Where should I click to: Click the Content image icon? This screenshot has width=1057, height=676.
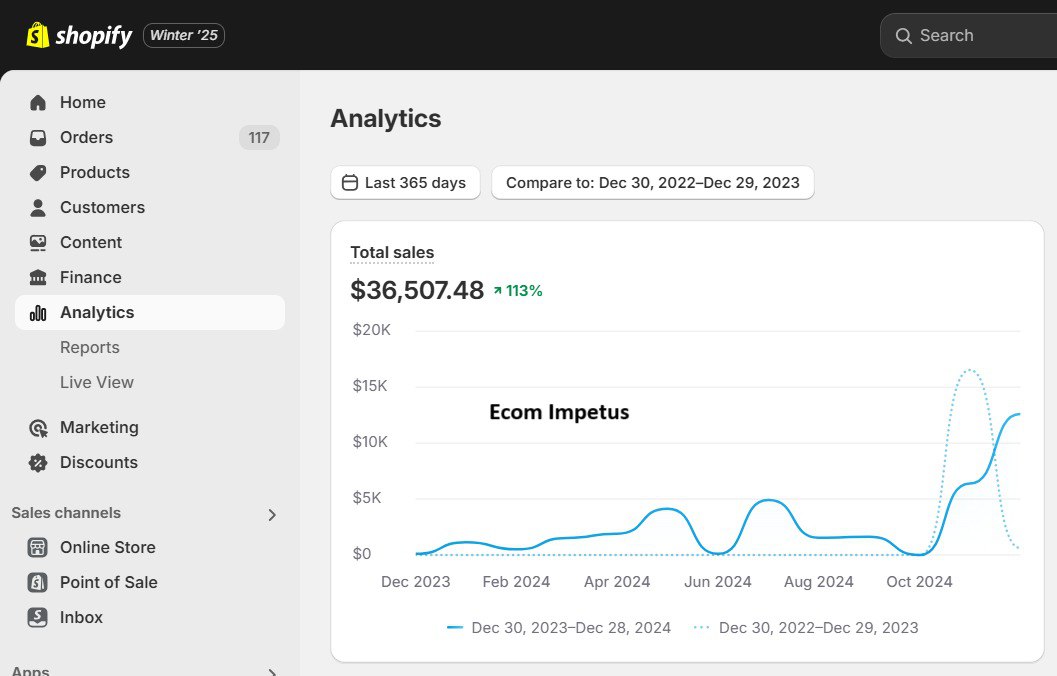coord(38,243)
